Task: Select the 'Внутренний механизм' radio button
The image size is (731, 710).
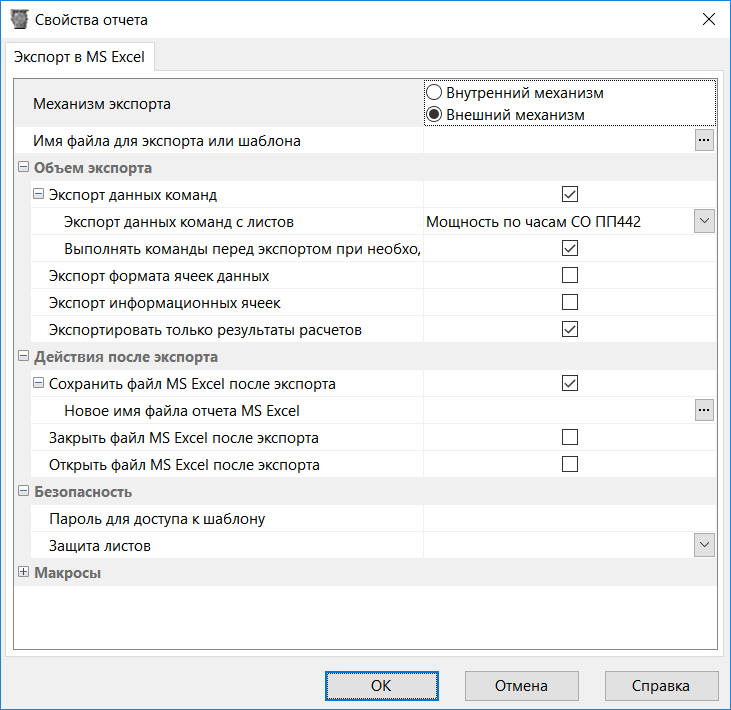Action: (x=434, y=93)
